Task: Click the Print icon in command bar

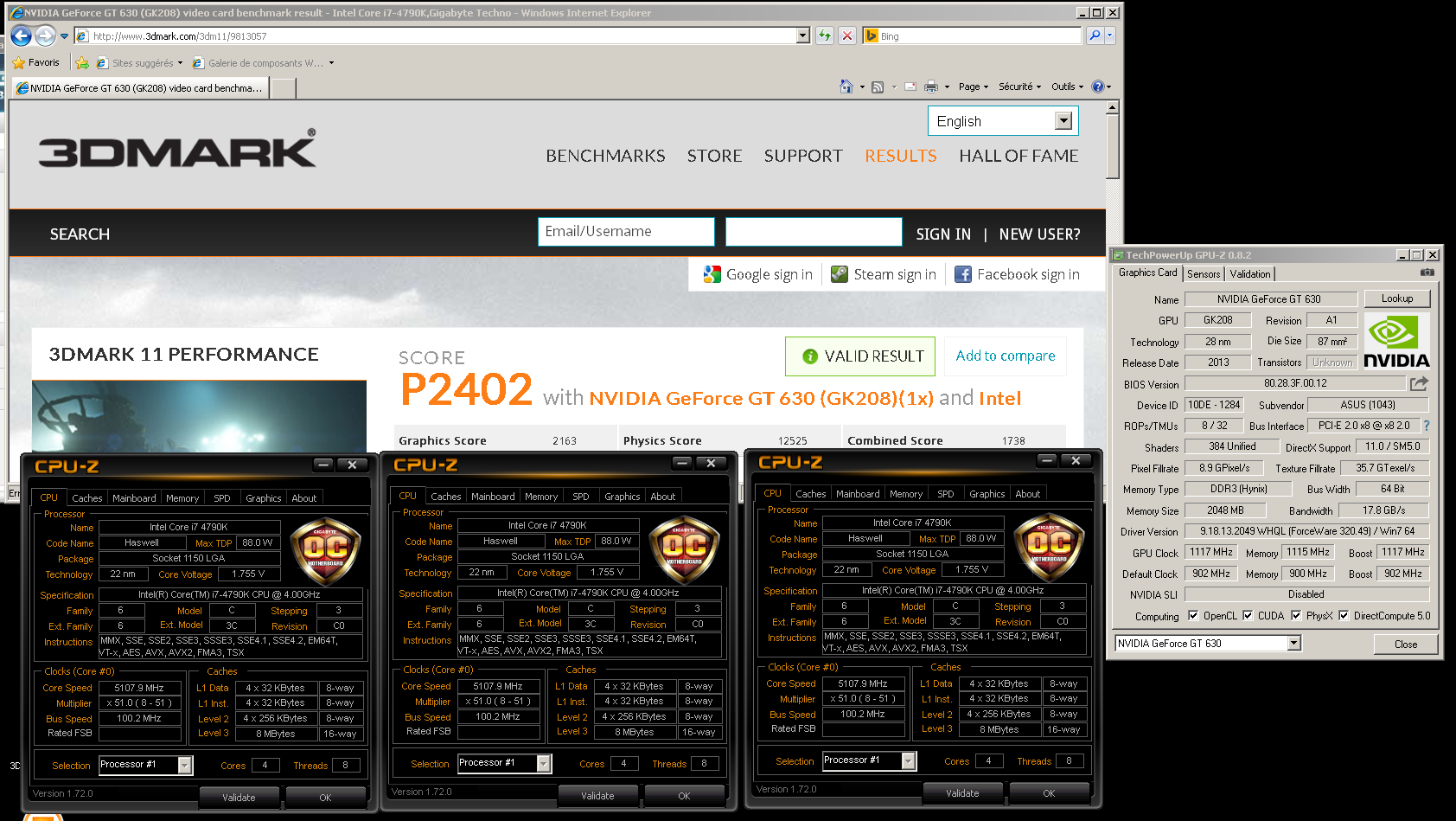Action: [x=931, y=87]
